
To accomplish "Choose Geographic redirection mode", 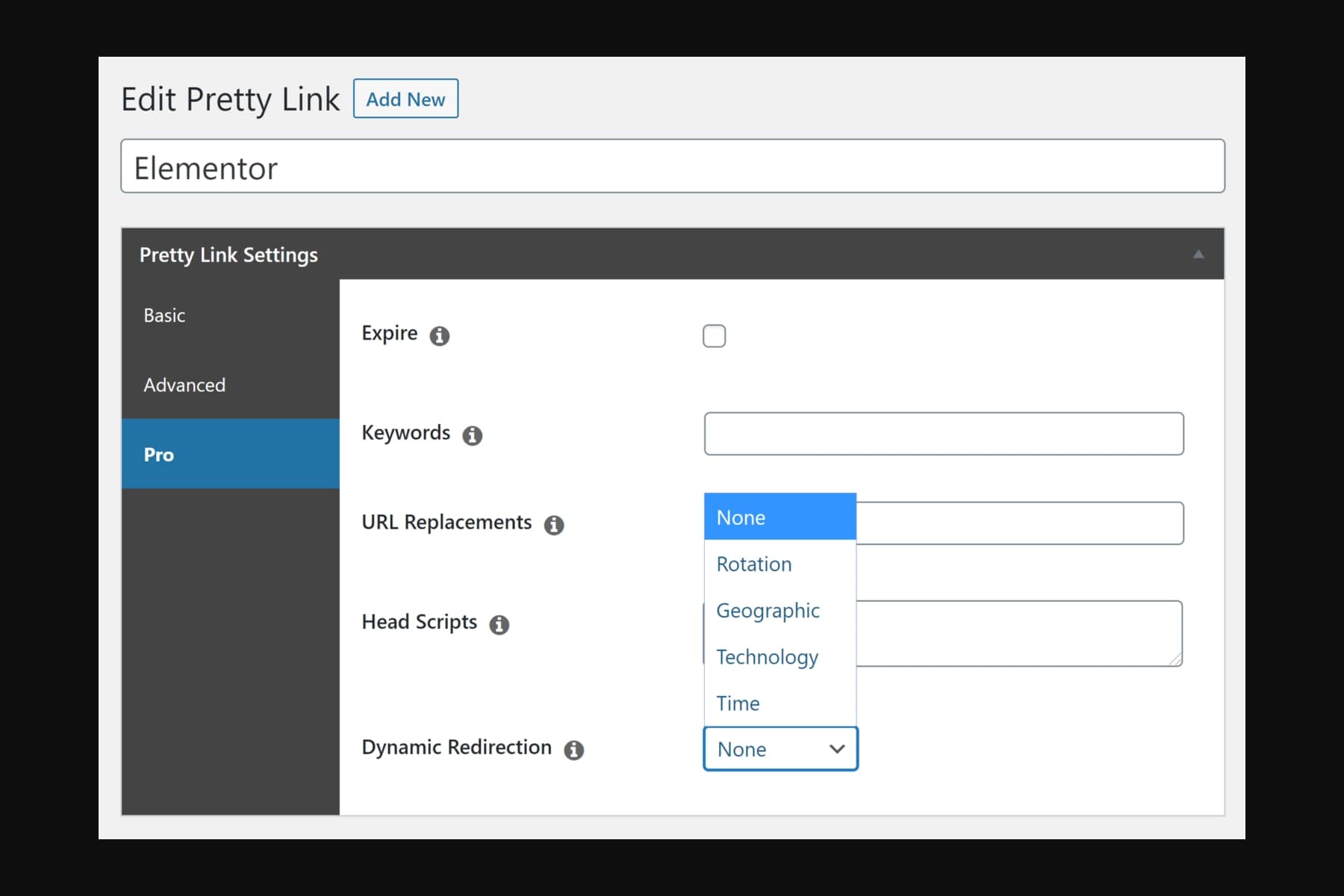I will (768, 611).
